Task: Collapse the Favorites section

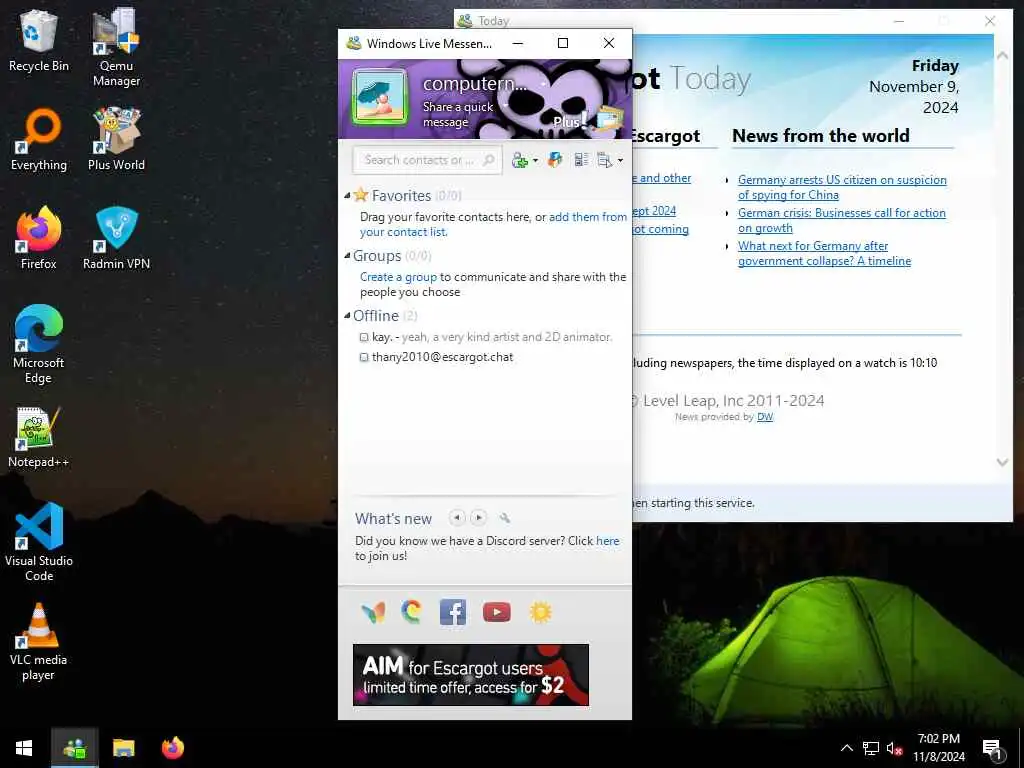Action: pyautogui.click(x=347, y=195)
